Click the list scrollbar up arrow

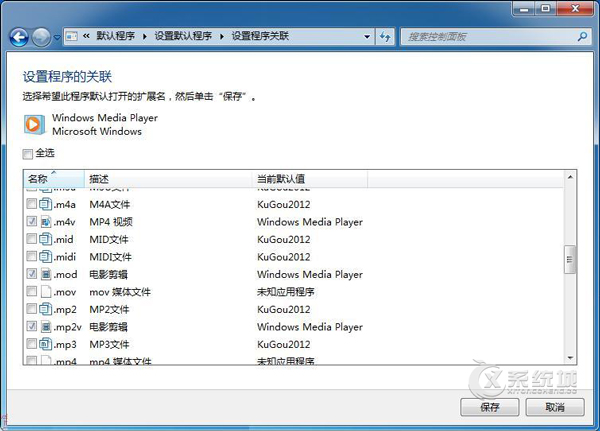click(x=570, y=177)
